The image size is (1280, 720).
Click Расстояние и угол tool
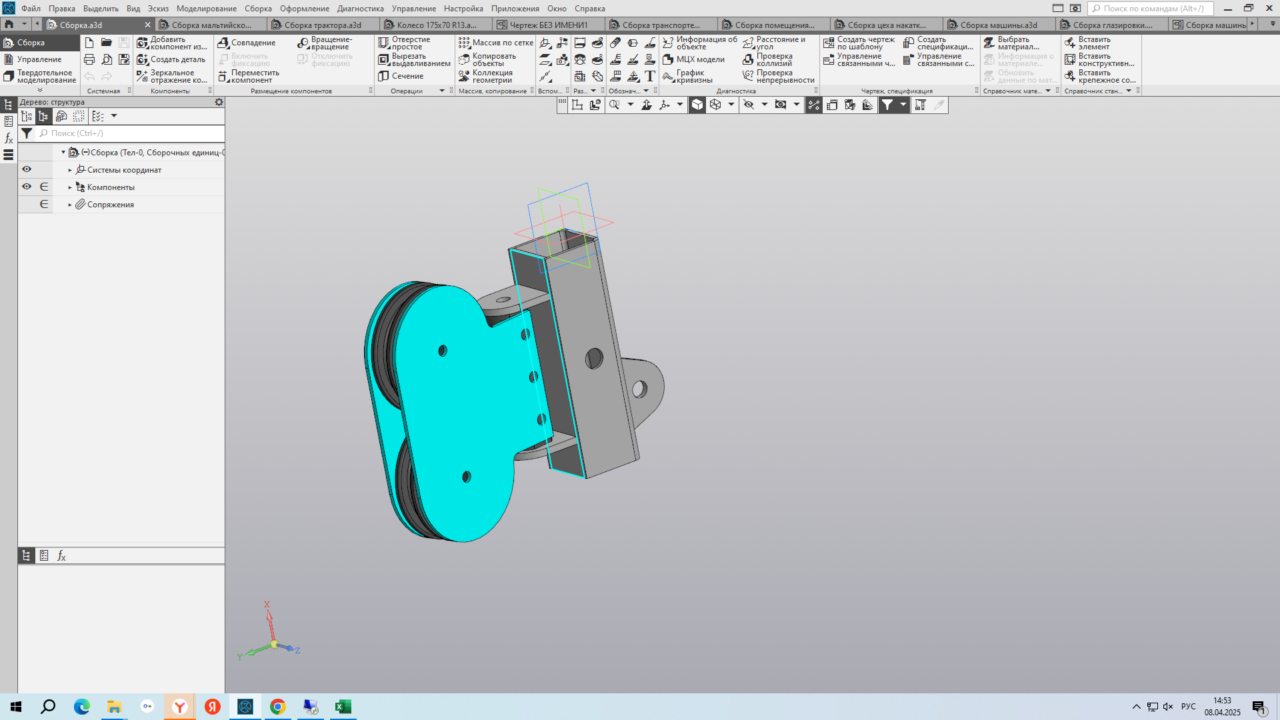point(773,43)
